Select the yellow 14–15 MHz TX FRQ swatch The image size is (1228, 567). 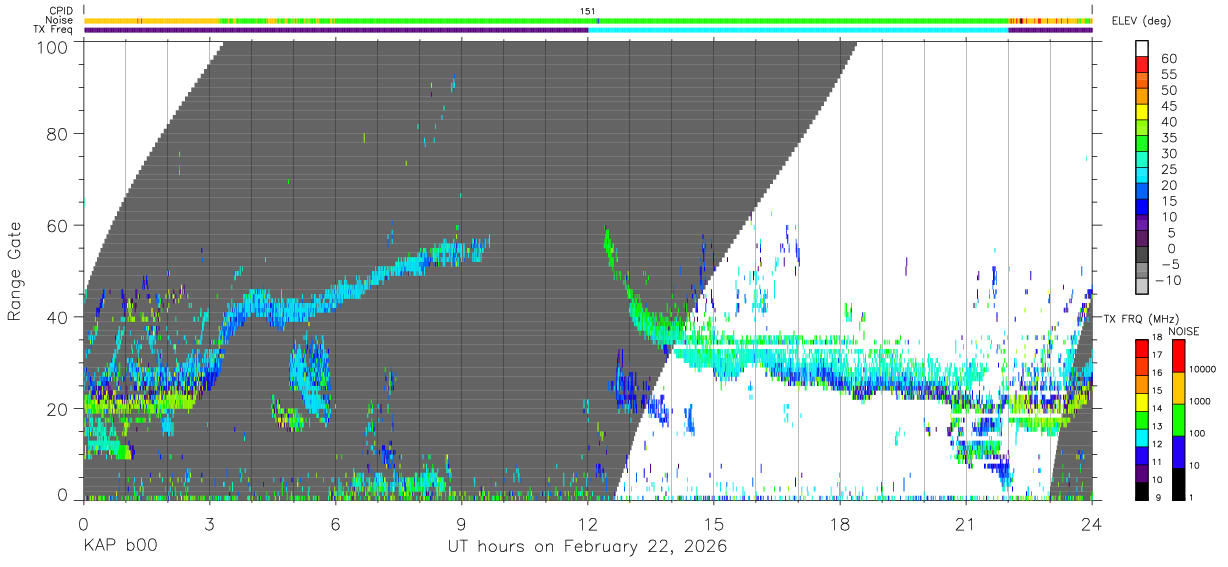click(x=1142, y=400)
